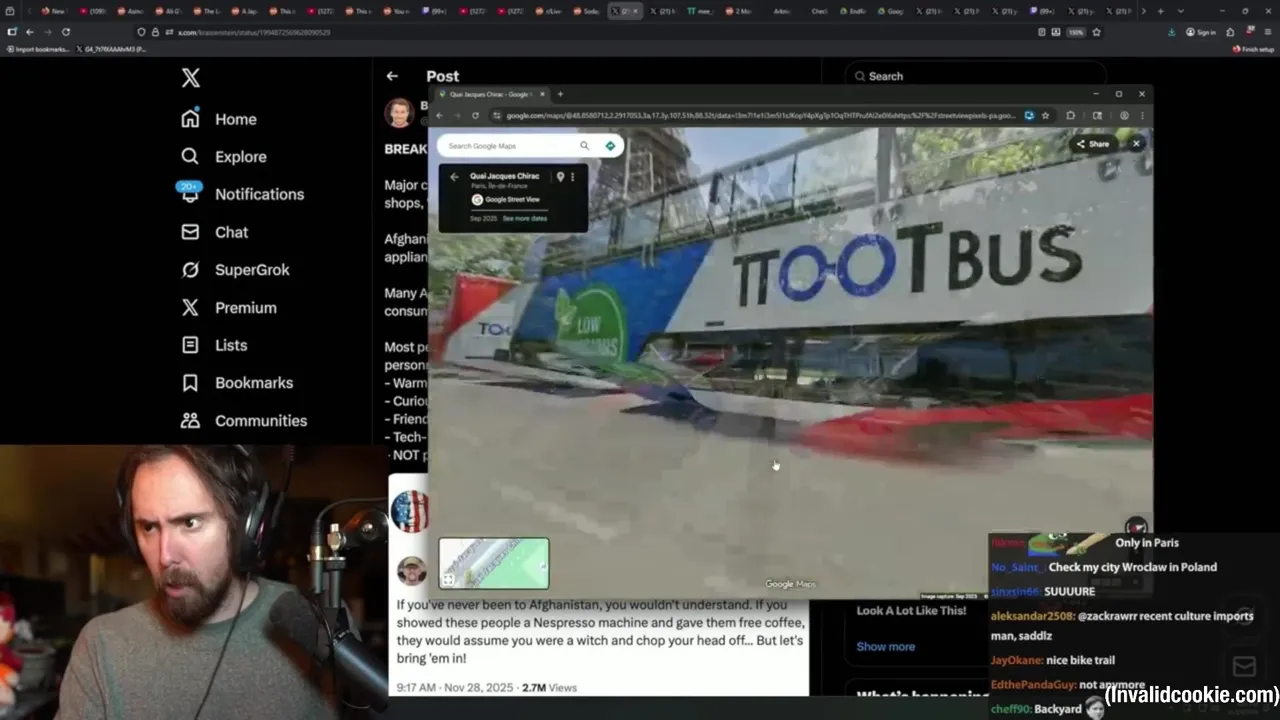Click Quai Jacques Chirac place title
The height and width of the screenshot is (720, 1280).
(504, 176)
